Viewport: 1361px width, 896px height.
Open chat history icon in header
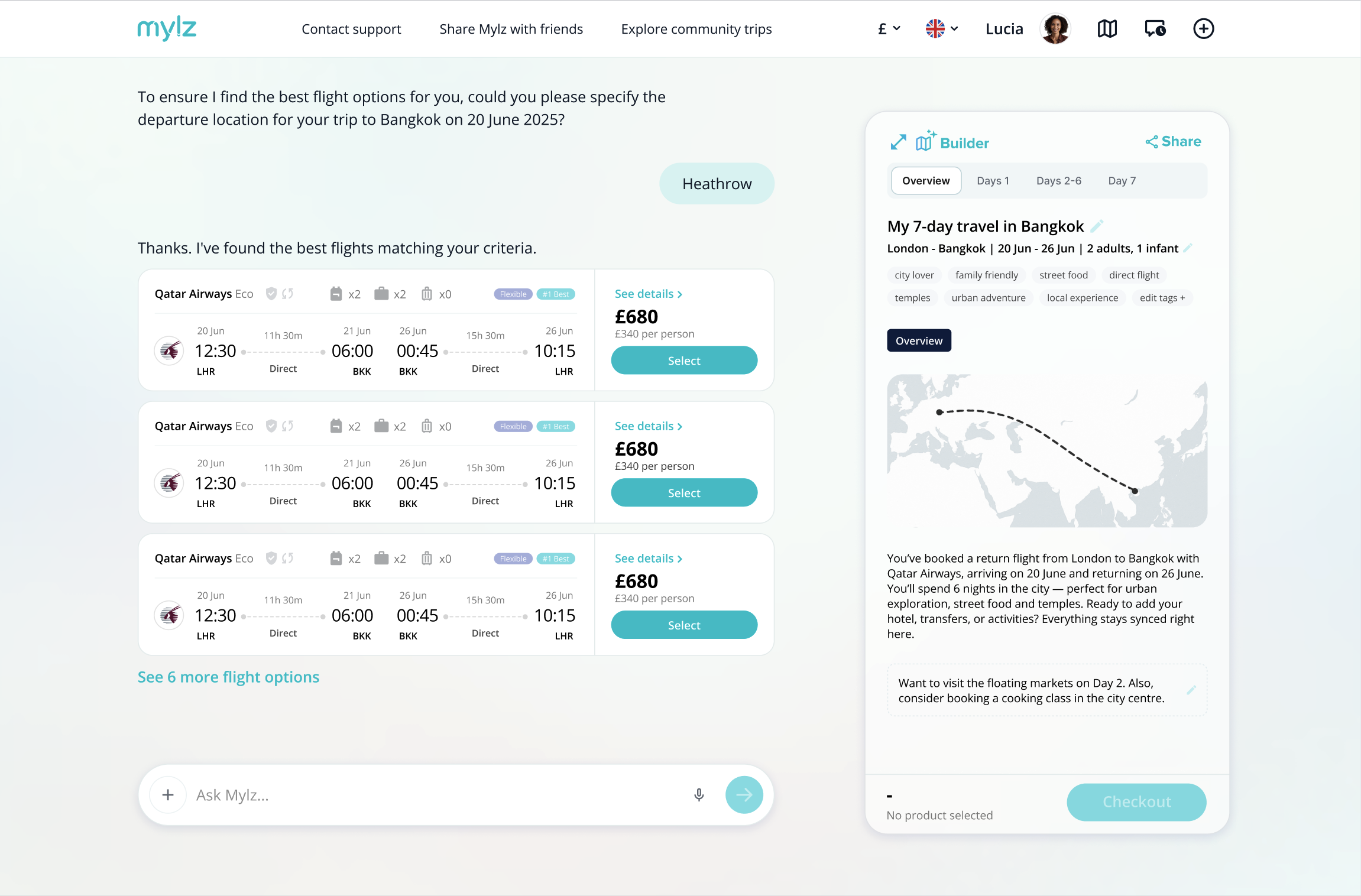coord(1155,28)
